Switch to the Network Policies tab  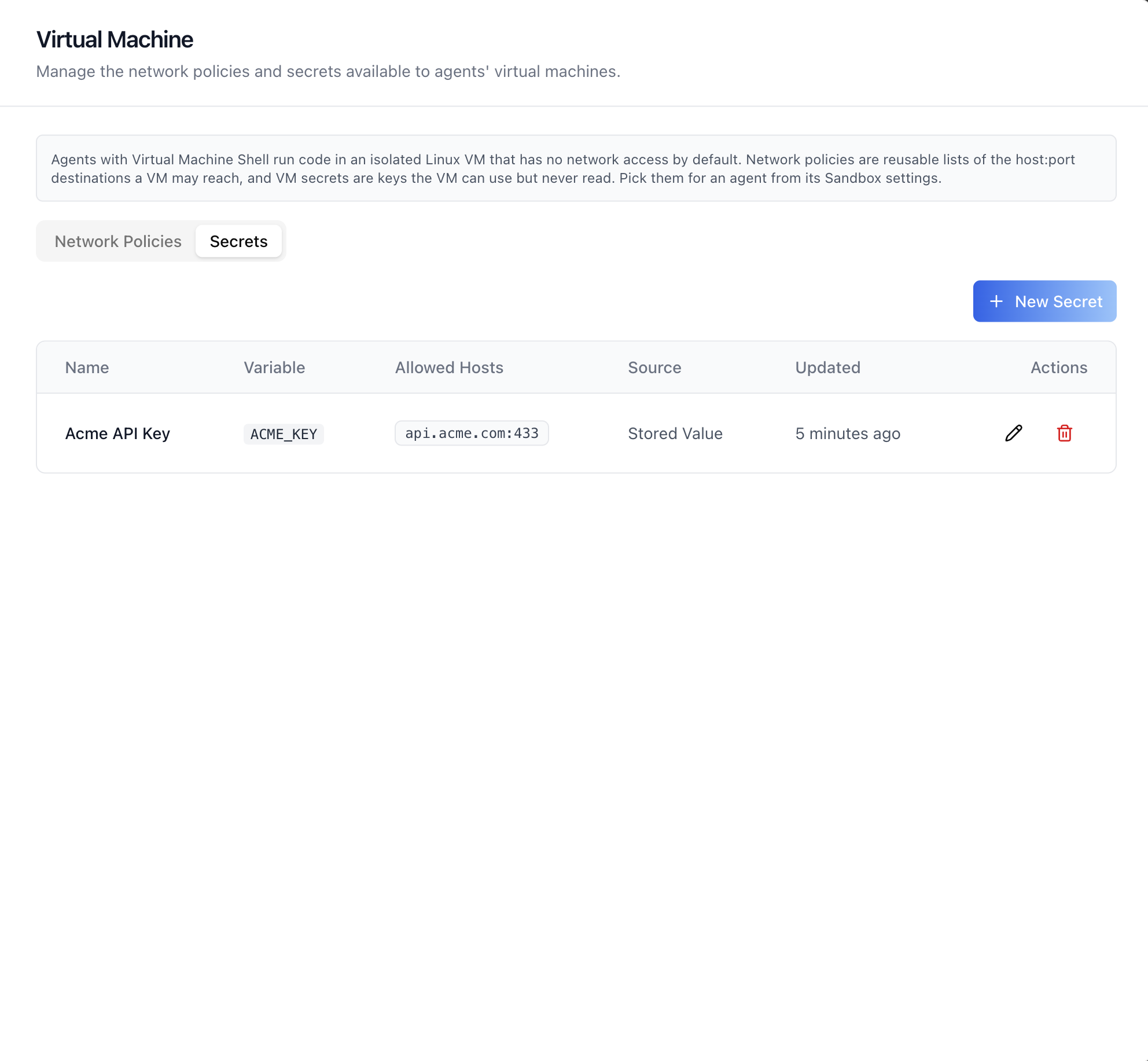point(118,241)
